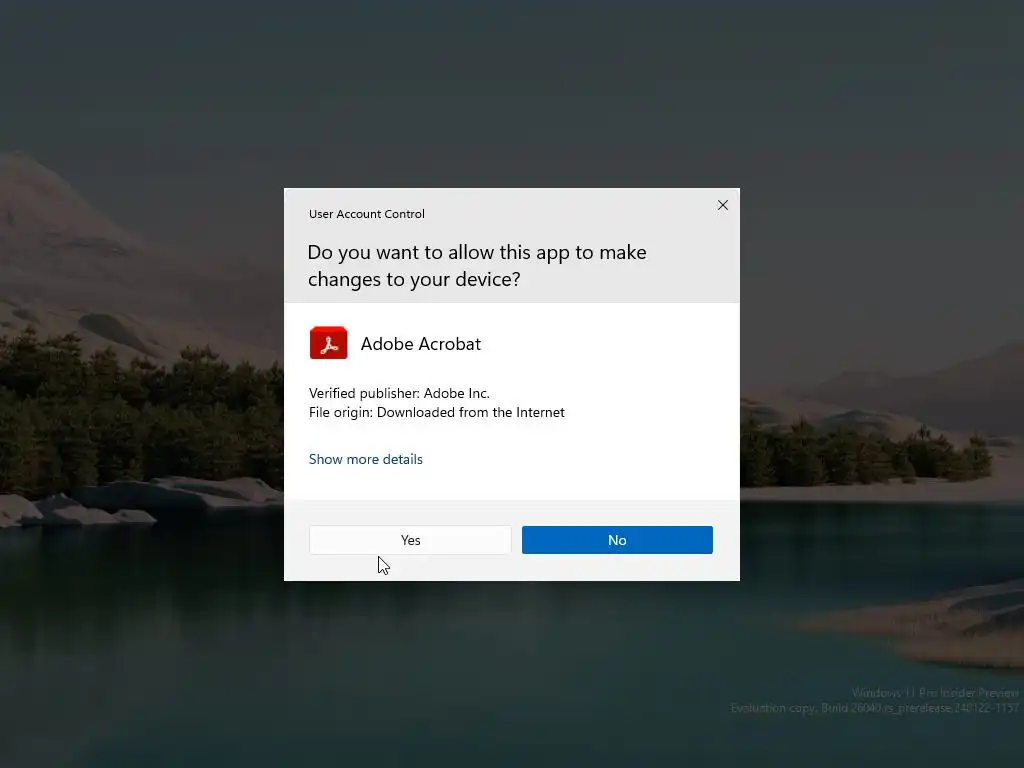The image size is (1024, 768).
Task: Click Yes to allow Adobe Acrobat changes
Action: point(410,540)
